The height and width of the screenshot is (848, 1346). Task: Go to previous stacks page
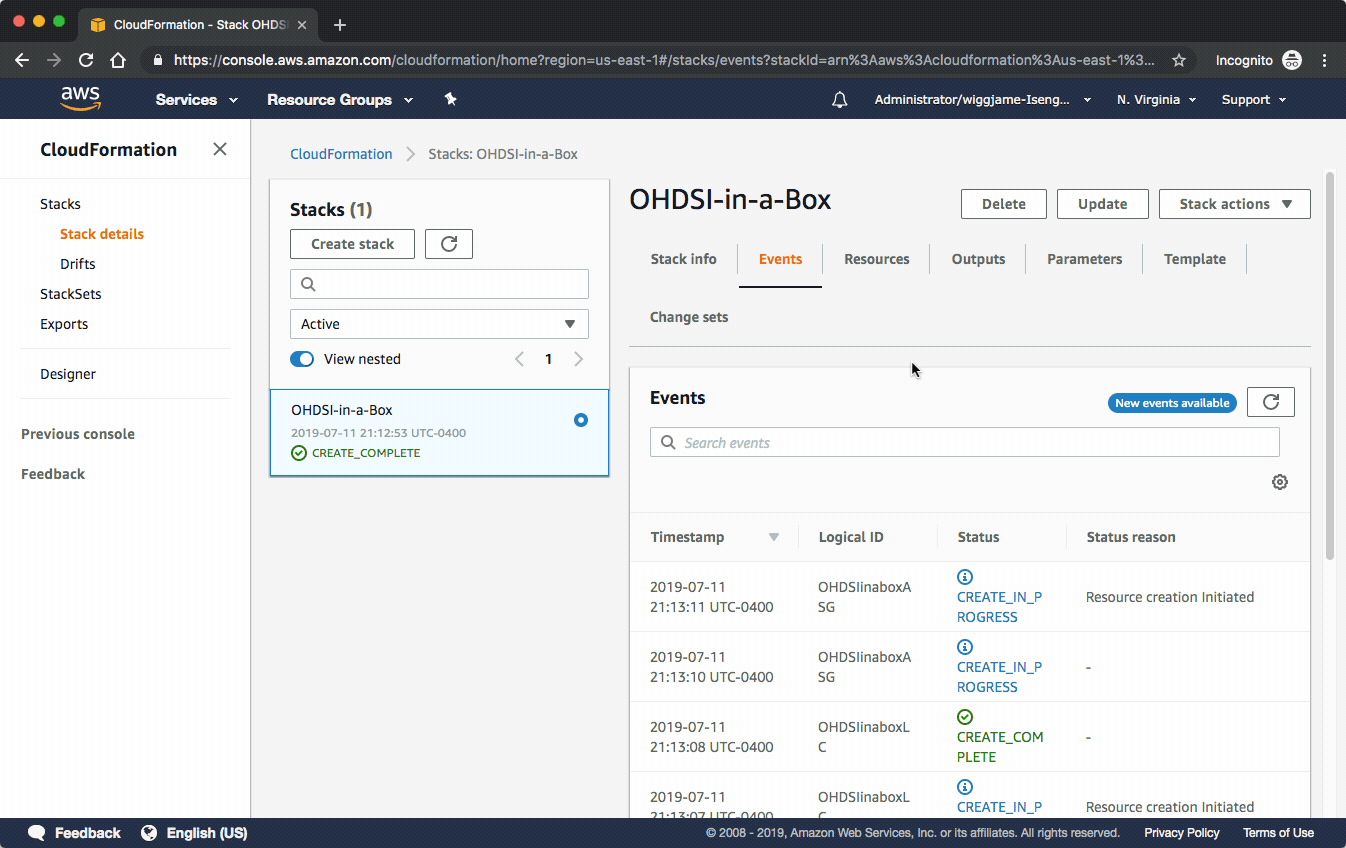point(519,359)
